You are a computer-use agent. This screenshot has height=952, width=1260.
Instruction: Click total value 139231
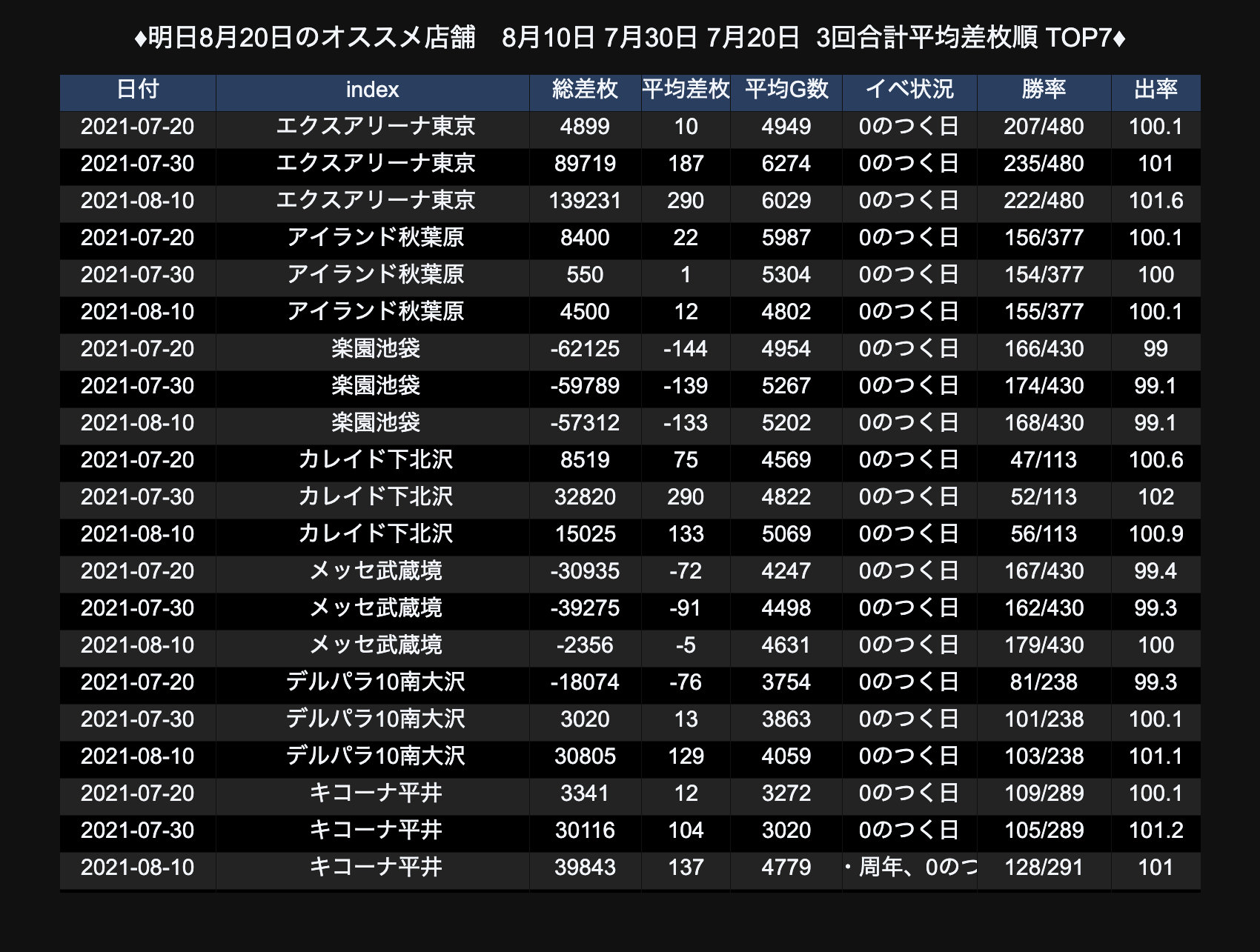585,201
